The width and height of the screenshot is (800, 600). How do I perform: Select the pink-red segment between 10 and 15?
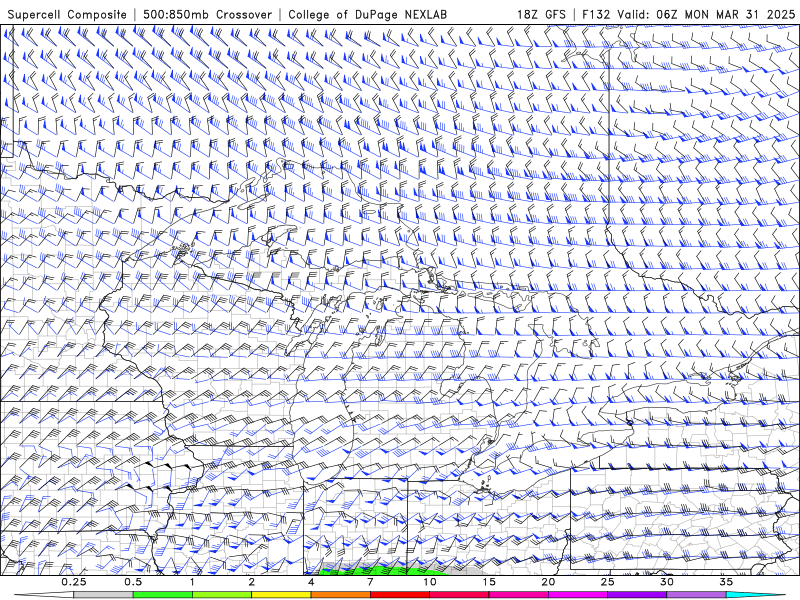459,595
